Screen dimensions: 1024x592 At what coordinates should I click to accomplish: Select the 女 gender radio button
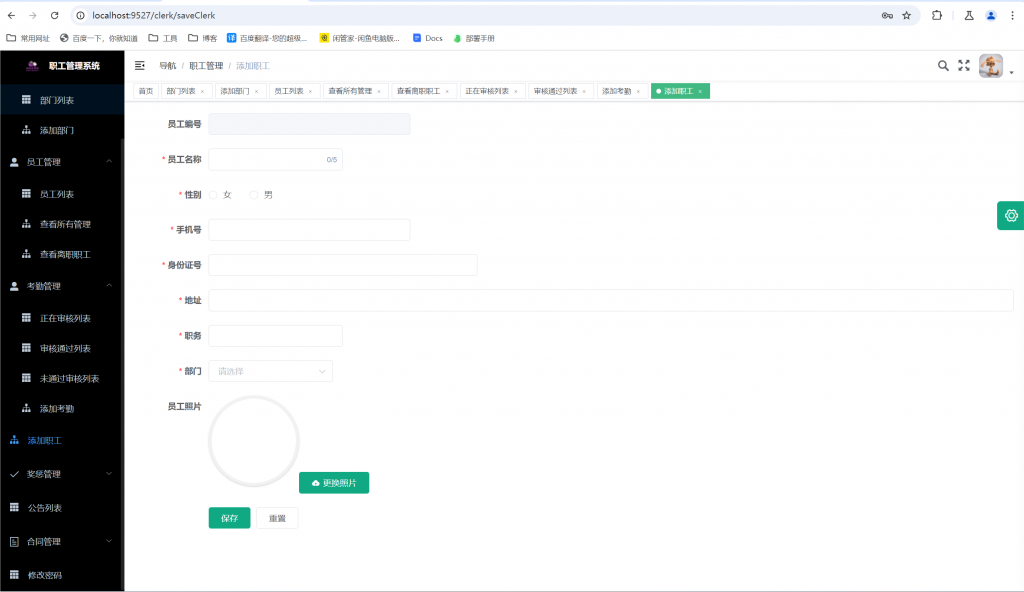(213, 195)
